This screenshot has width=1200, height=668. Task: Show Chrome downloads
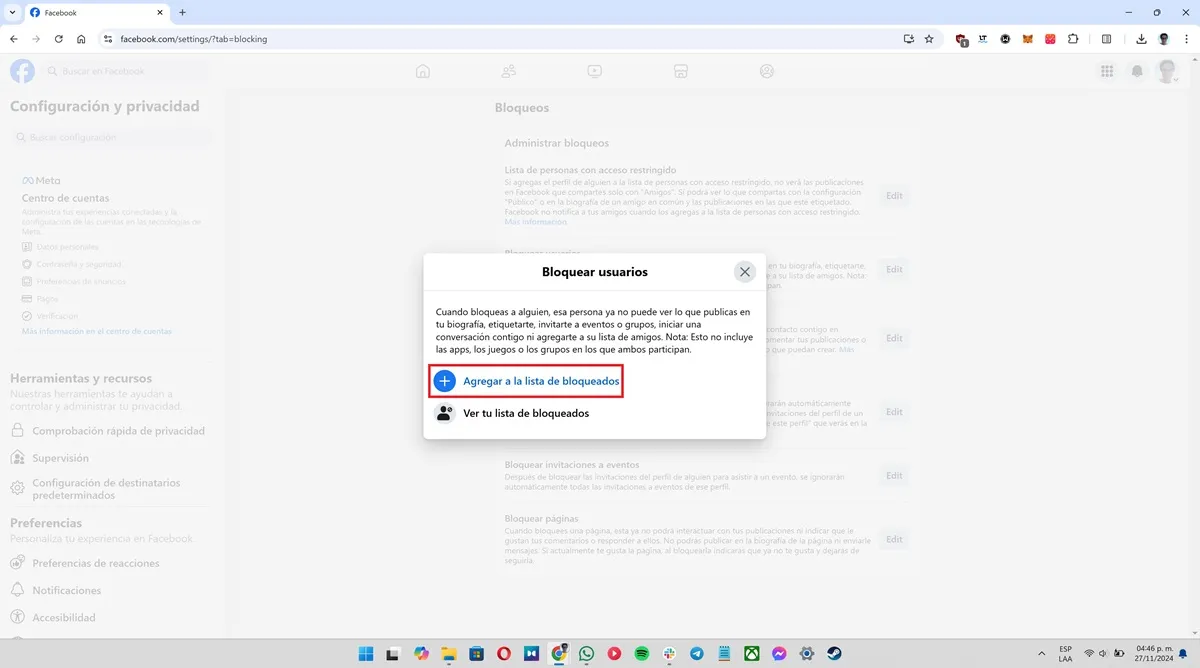(x=1142, y=39)
